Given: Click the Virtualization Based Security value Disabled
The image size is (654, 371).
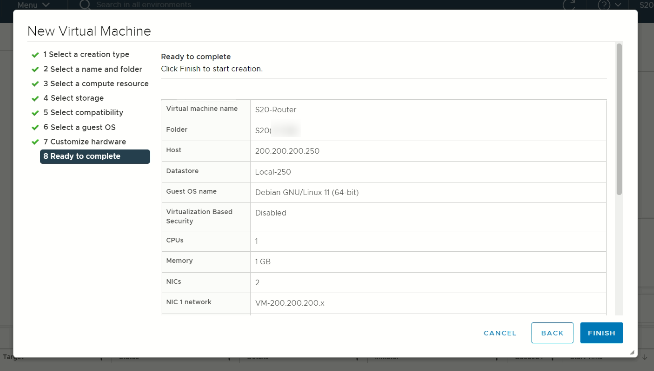Looking at the screenshot, I should coord(271,213).
